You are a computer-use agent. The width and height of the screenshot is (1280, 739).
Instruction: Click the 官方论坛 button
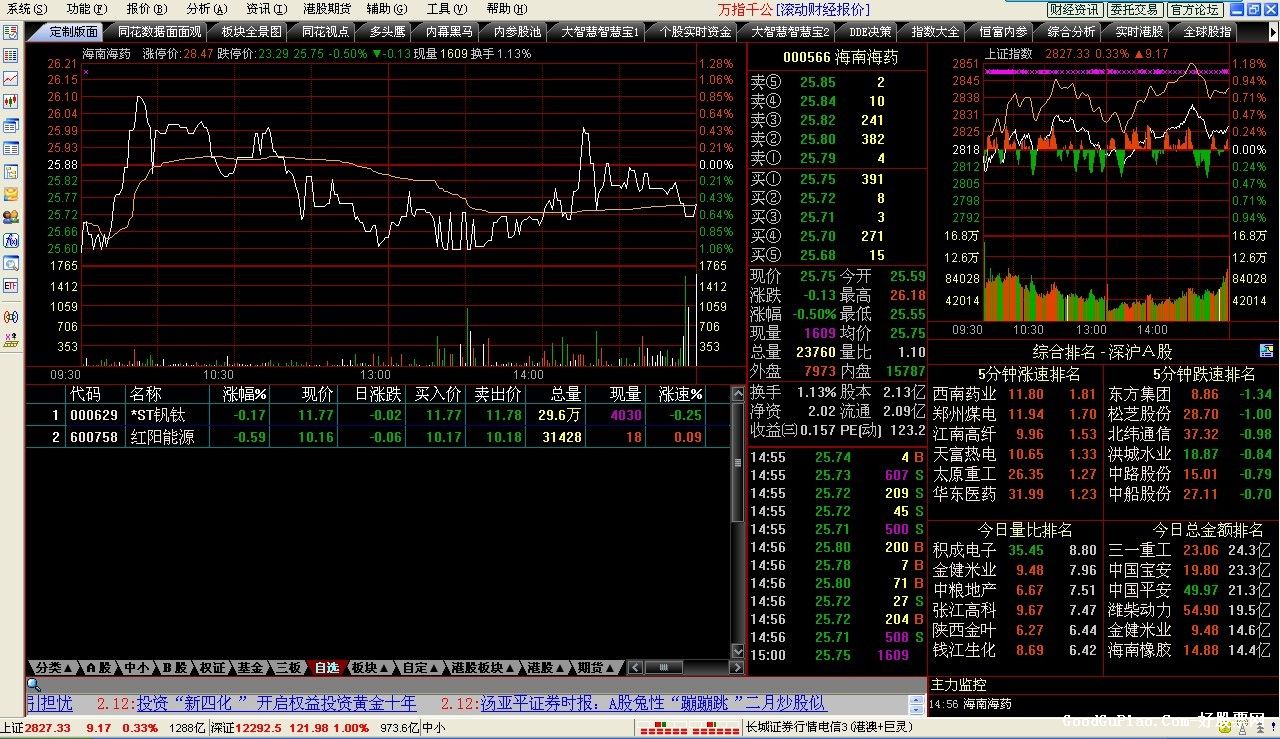click(x=1195, y=9)
